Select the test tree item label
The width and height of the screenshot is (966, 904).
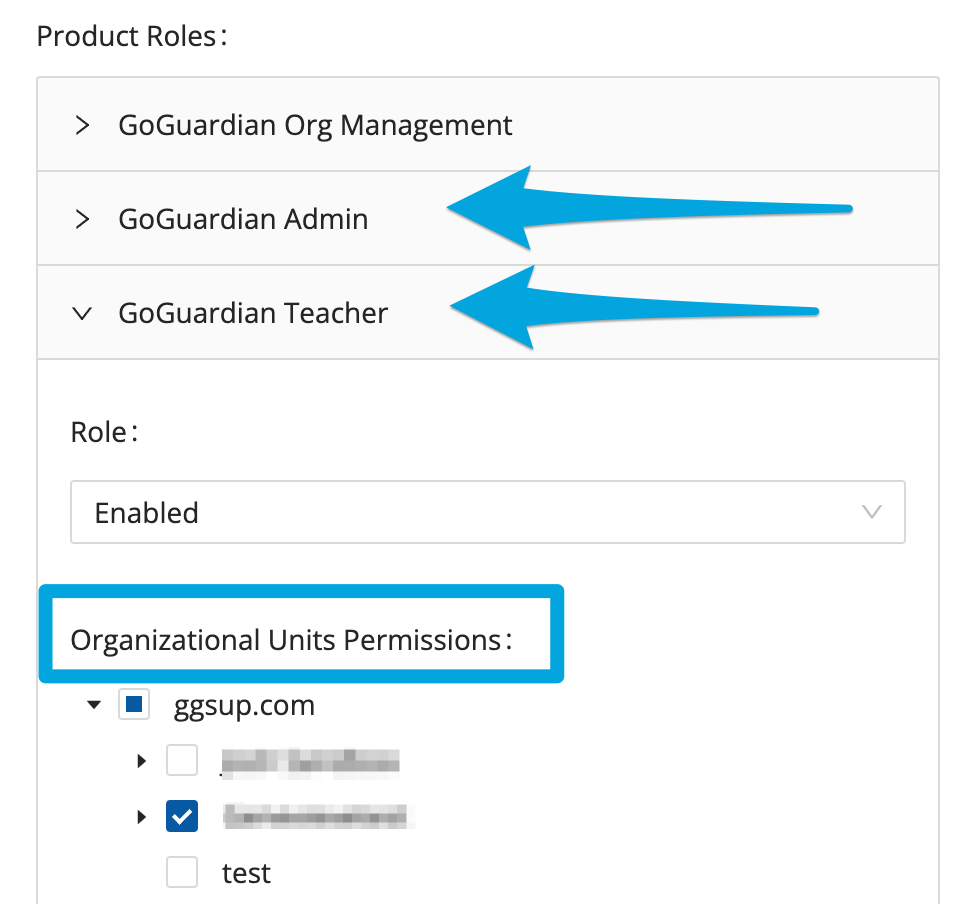pos(246,872)
